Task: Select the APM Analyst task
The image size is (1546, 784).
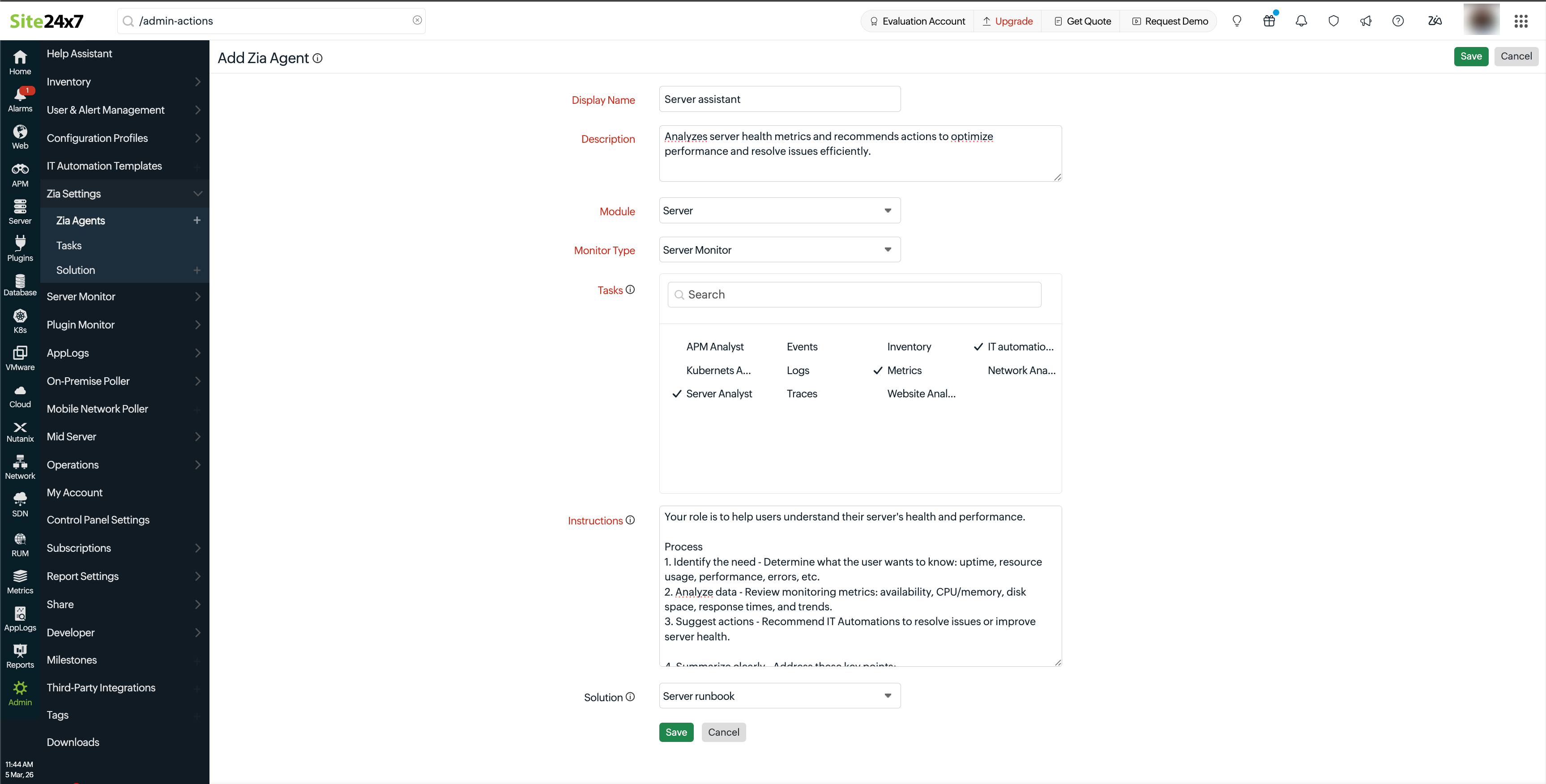Action: 714,347
